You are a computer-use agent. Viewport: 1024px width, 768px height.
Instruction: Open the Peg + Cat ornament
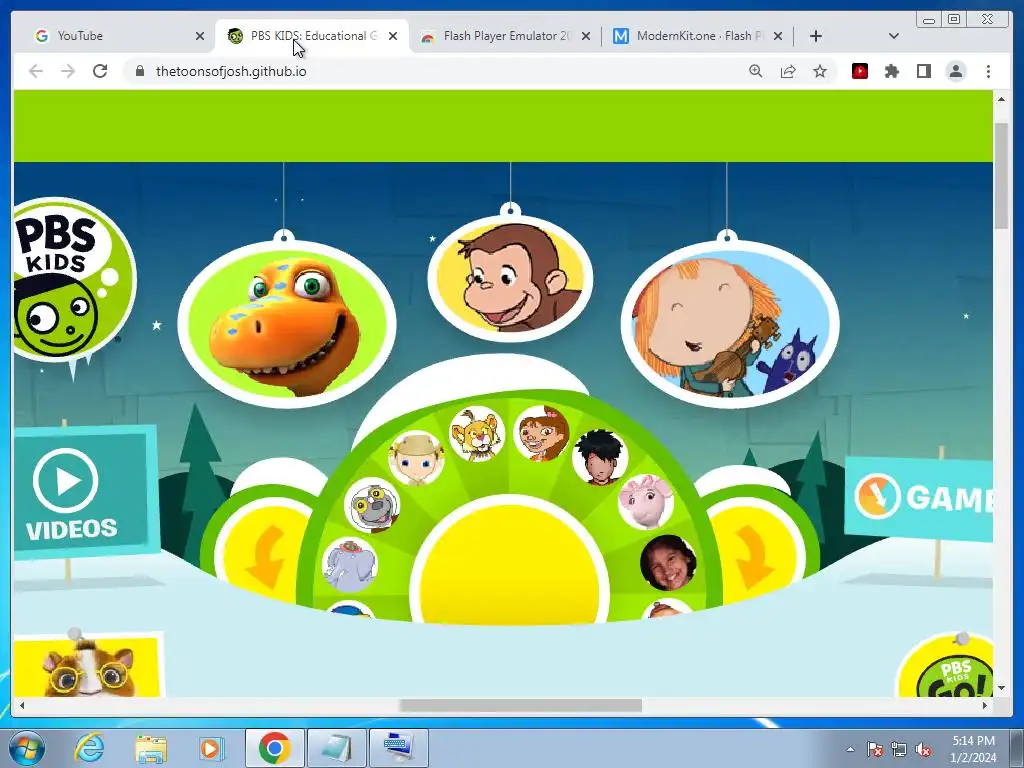click(x=729, y=324)
